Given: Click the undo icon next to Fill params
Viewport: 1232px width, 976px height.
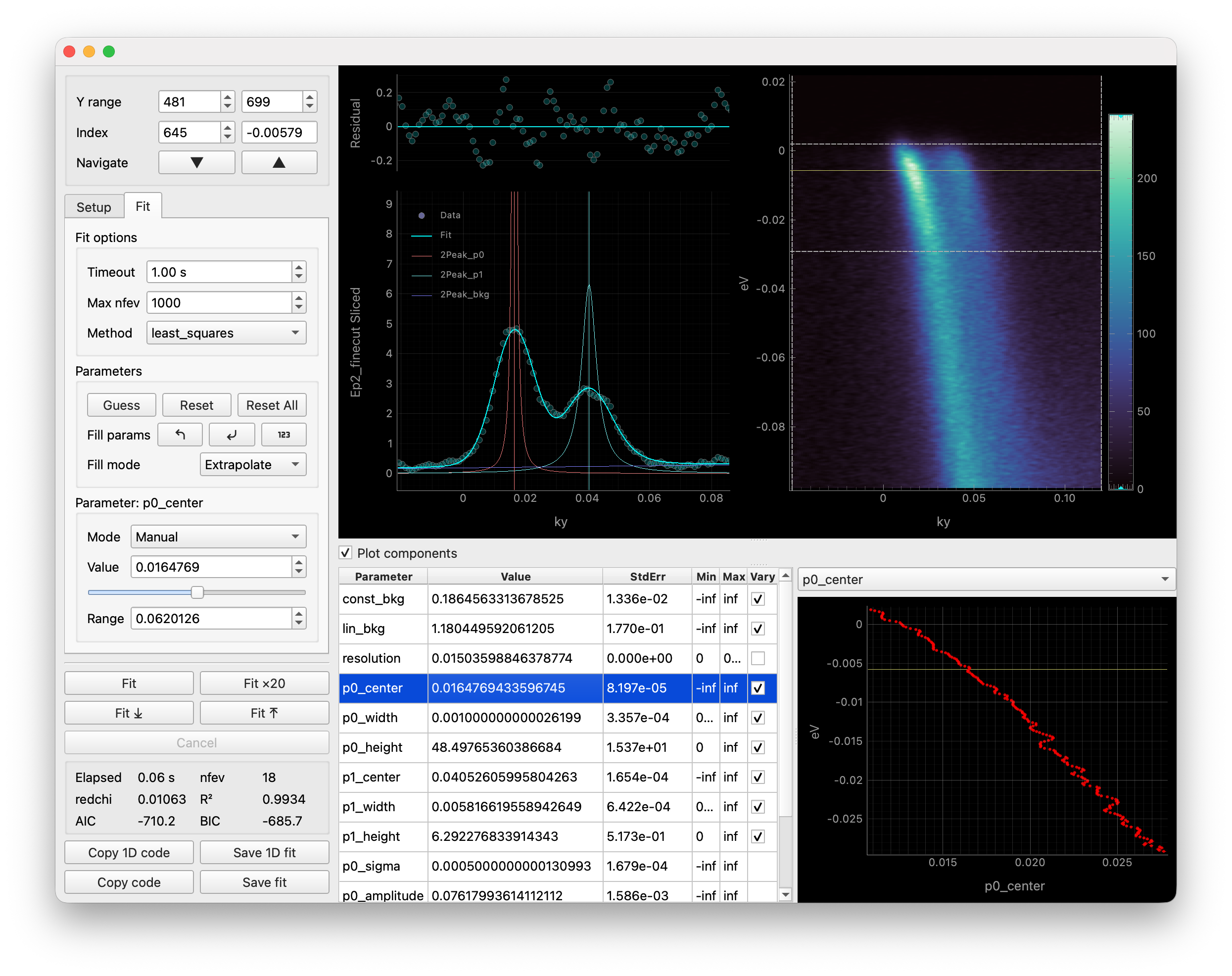Looking at the screenshot, I should 180,434.
